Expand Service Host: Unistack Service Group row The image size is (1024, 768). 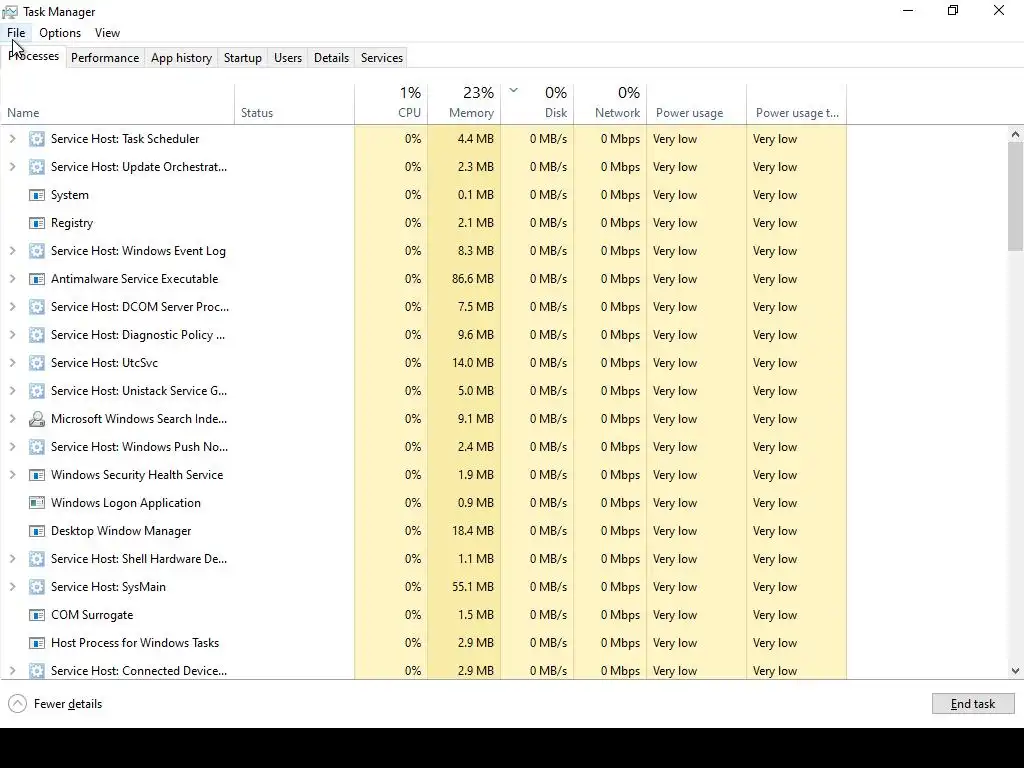[12, 391]
